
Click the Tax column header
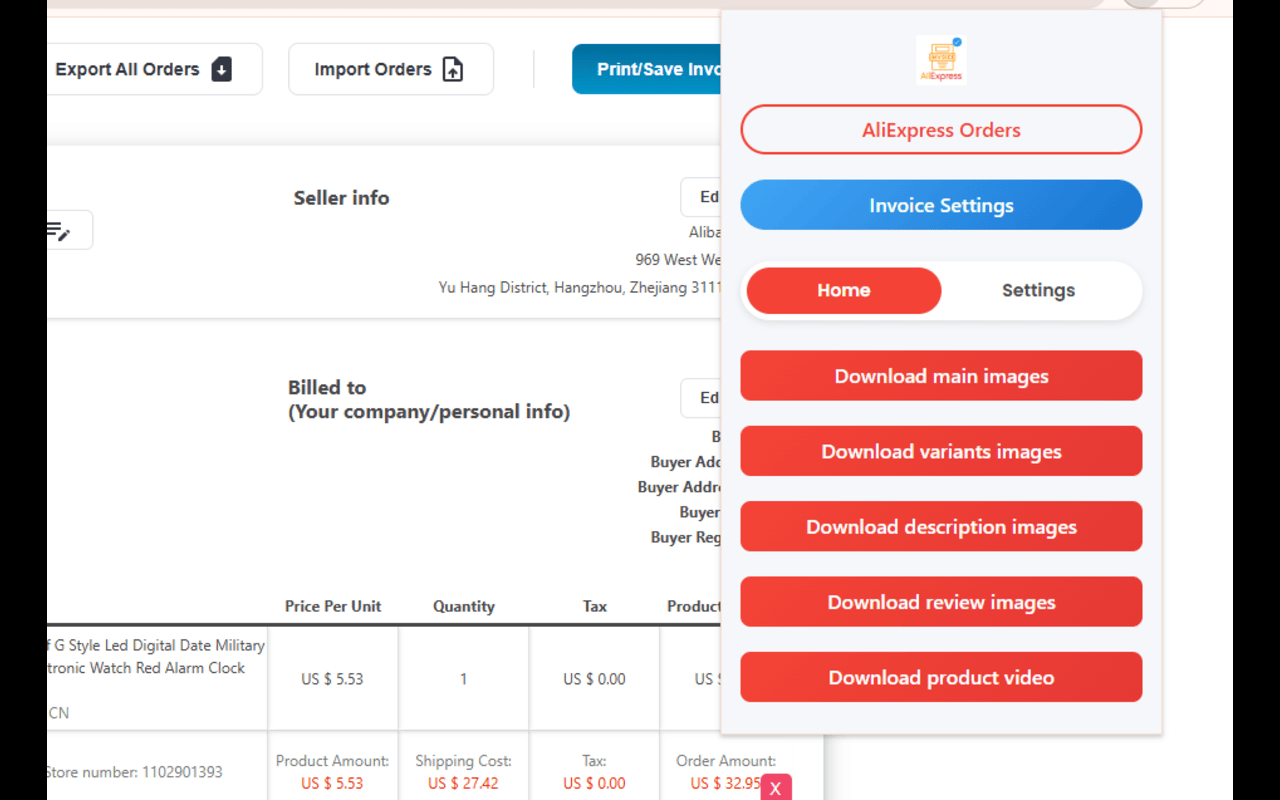point(595,606)
